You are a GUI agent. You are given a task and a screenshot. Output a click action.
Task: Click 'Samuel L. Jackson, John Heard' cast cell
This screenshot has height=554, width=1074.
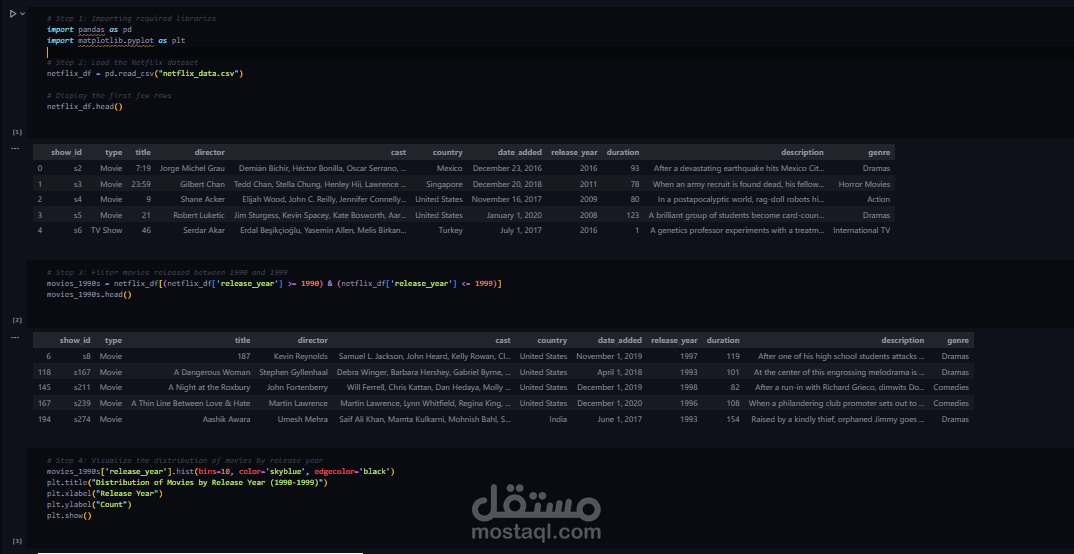click(425, 357)
